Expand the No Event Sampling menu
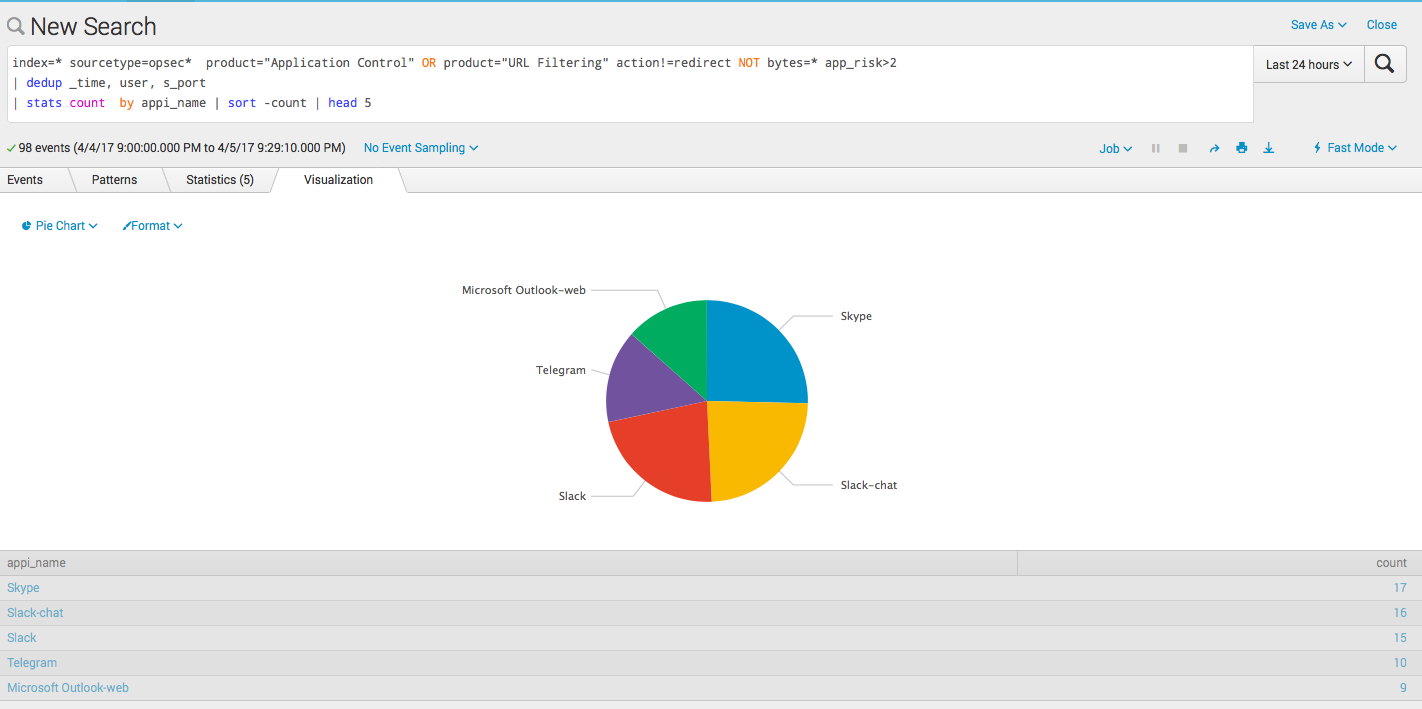The width and height of the screenshot is (1422, 709). tap(421, 148)
